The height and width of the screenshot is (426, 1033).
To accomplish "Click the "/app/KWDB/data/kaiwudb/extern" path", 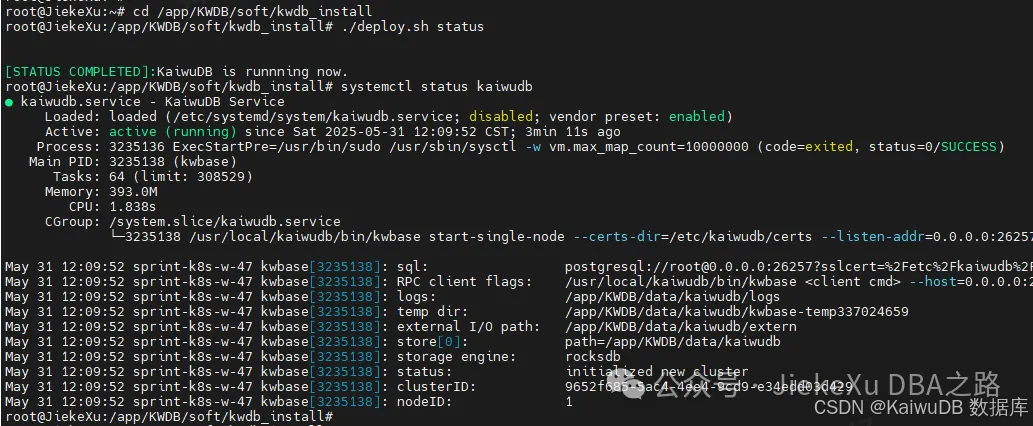I will click(x=681, y=327).
